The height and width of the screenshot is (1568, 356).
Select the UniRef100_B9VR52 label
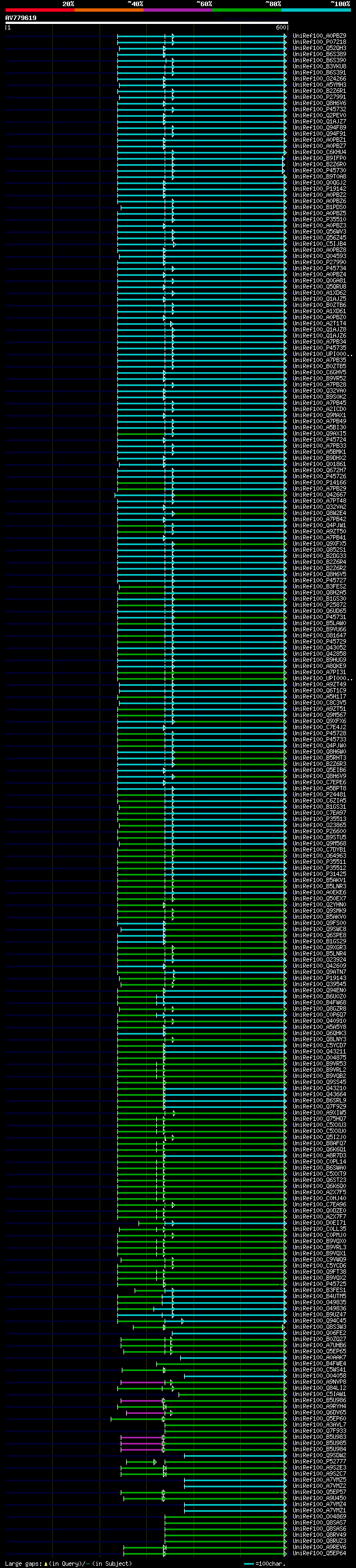[319, 379]
